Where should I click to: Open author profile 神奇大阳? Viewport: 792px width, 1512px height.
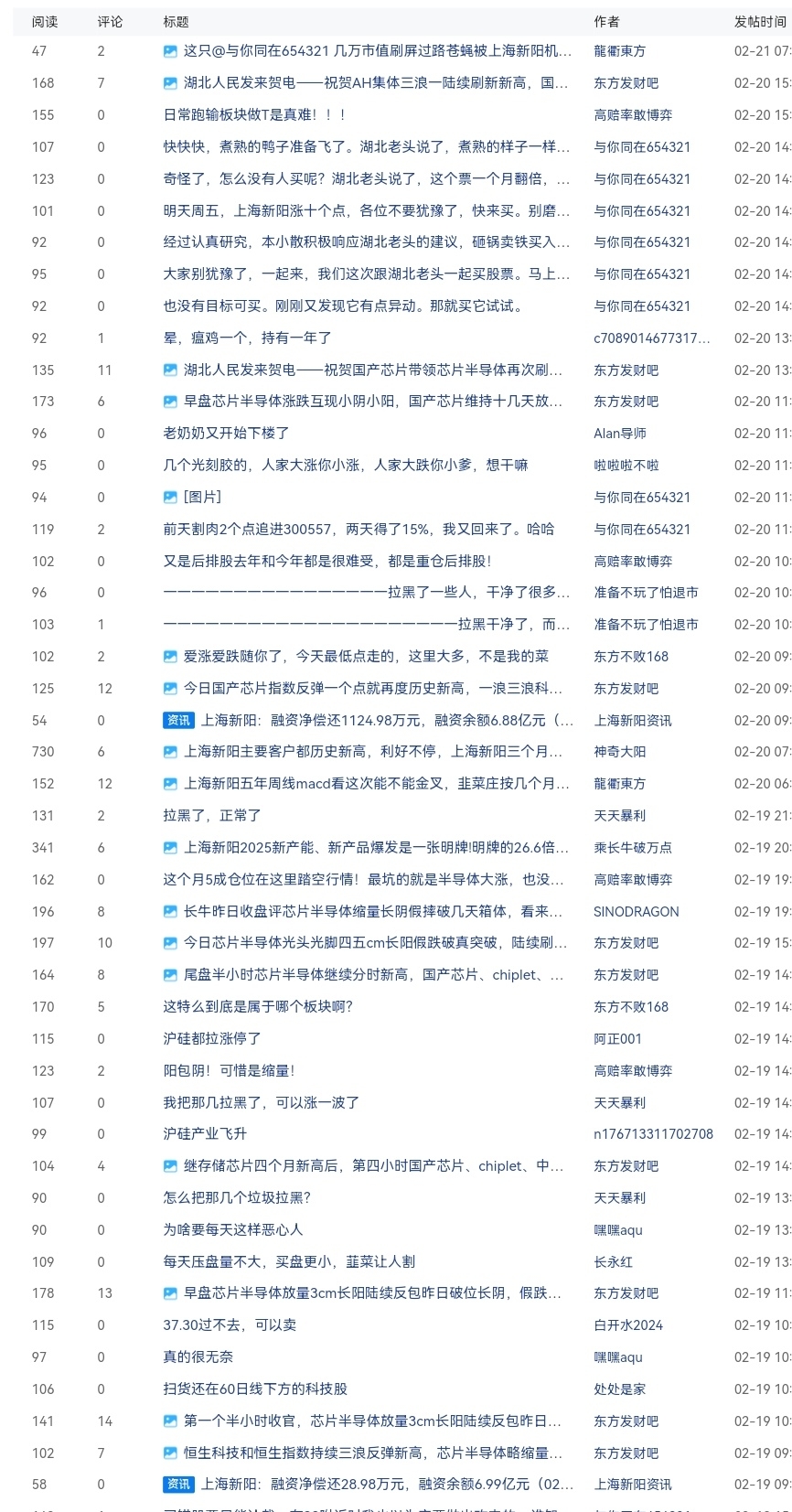[620, 752]
